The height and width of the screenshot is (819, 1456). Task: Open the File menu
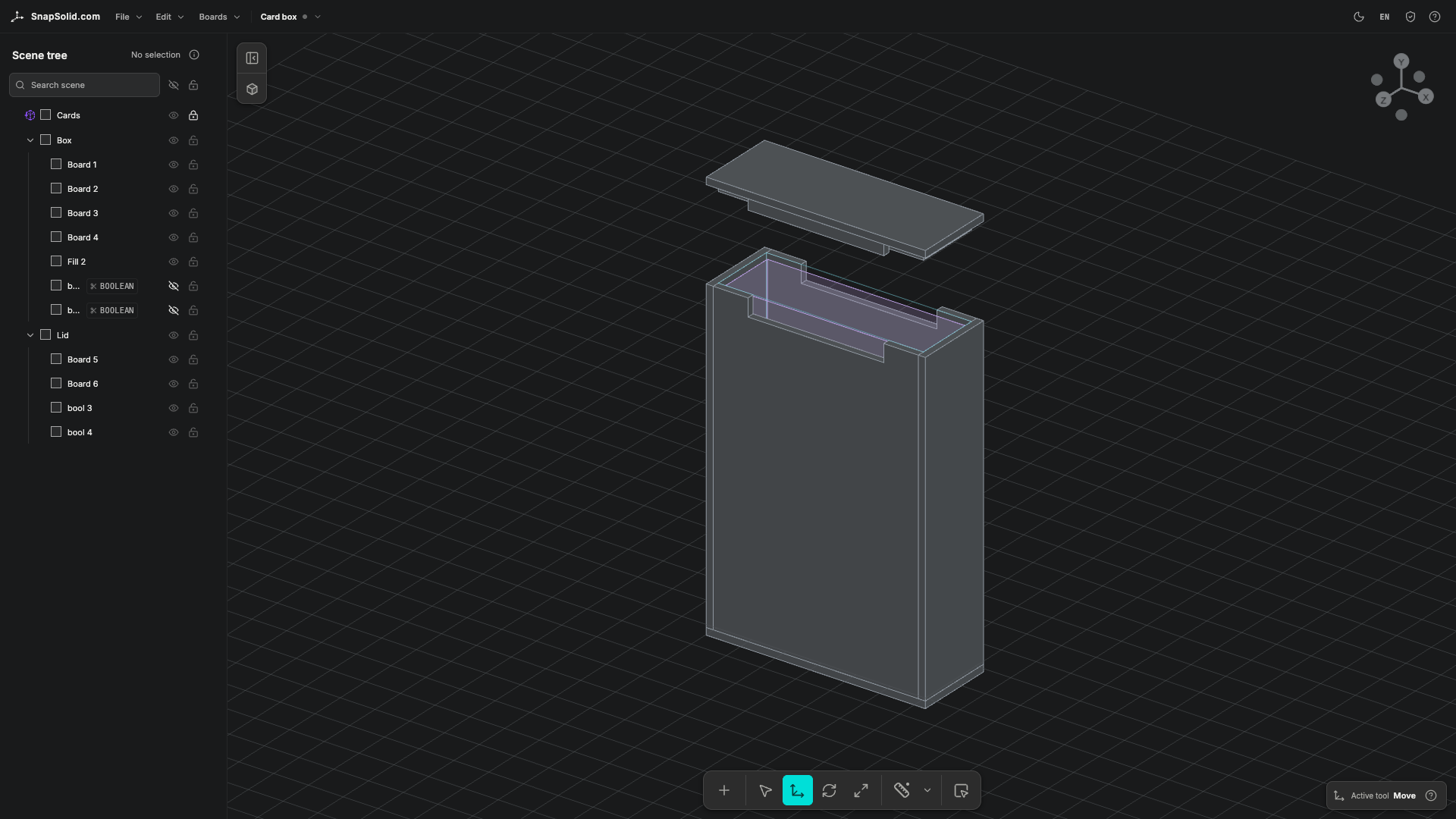[128, 17]
